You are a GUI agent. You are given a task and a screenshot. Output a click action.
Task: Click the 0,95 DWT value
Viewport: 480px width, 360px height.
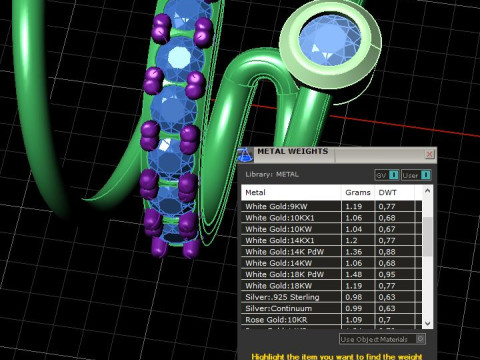pos(387,274)
